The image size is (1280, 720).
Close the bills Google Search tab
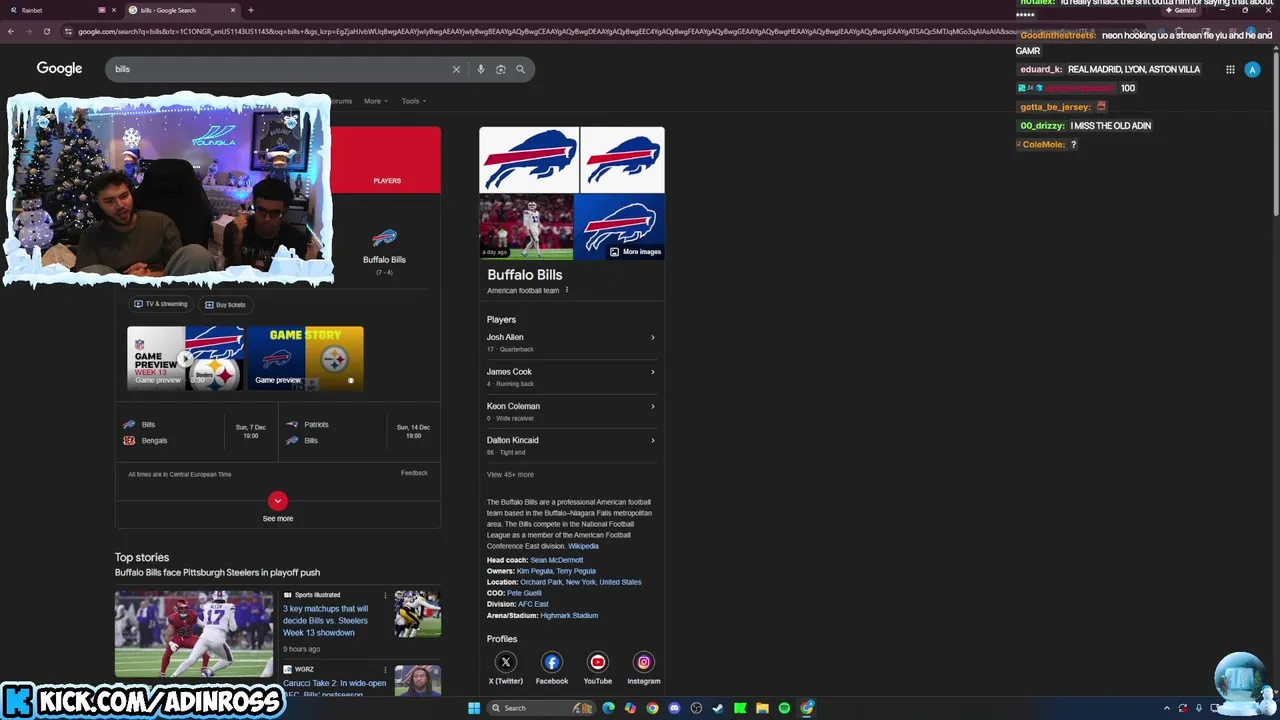(233, 10)
